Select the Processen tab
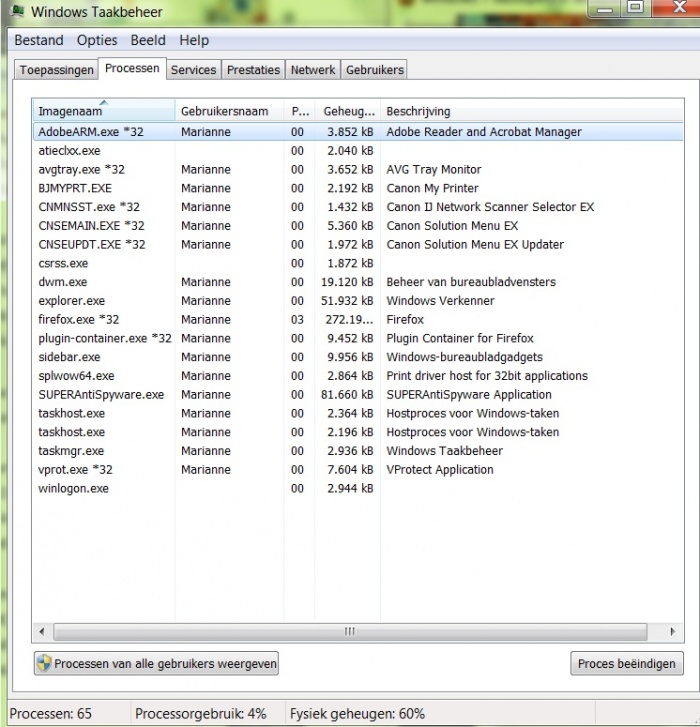The image size is (700, 727). 132,69
